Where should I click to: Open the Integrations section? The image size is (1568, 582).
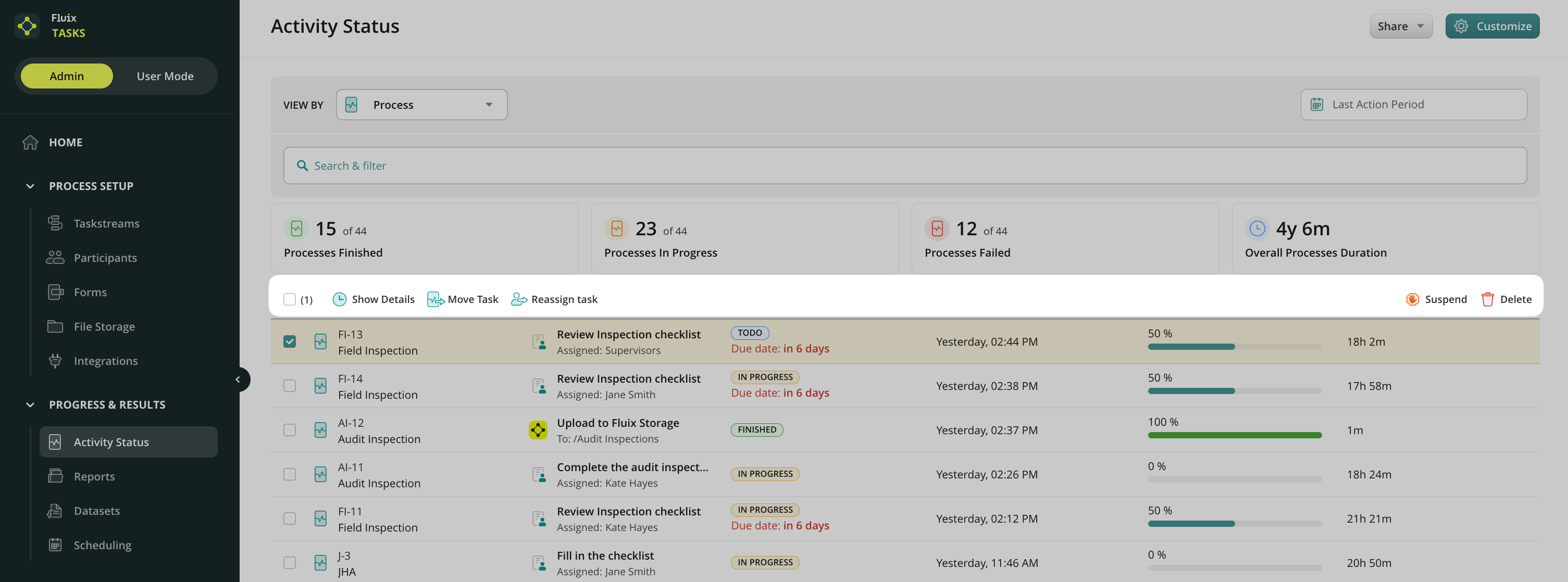(105, 361)
